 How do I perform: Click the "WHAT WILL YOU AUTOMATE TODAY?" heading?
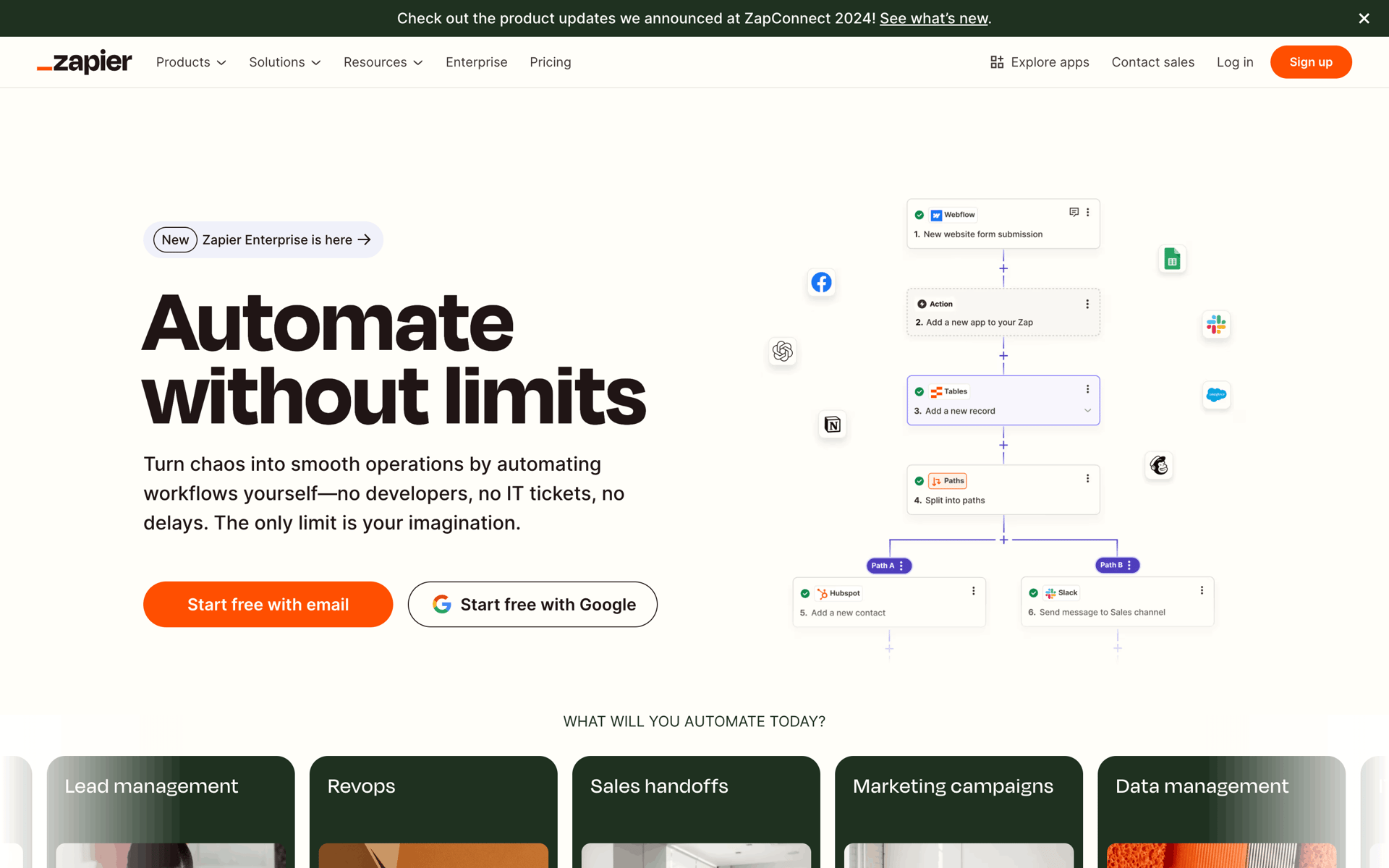(694, 722)
